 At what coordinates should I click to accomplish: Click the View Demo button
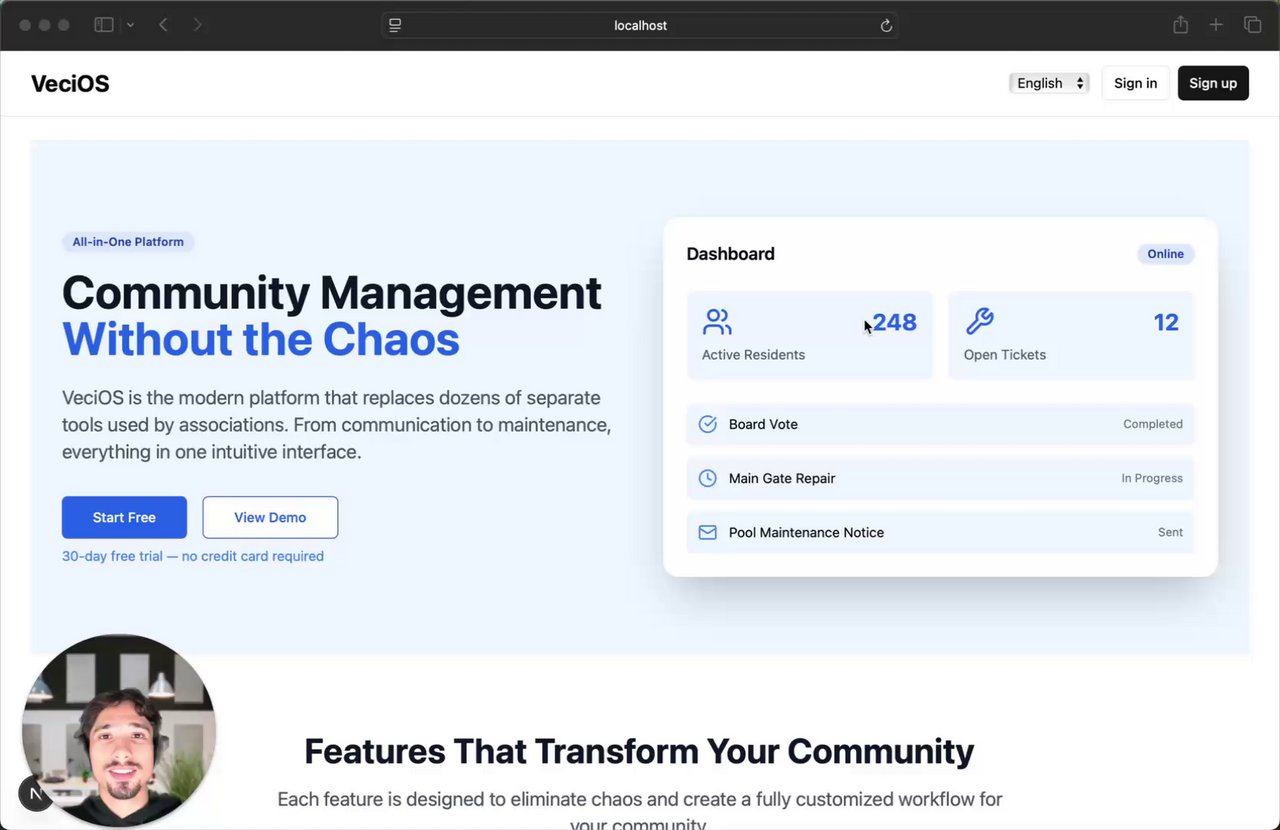[270, 517]
